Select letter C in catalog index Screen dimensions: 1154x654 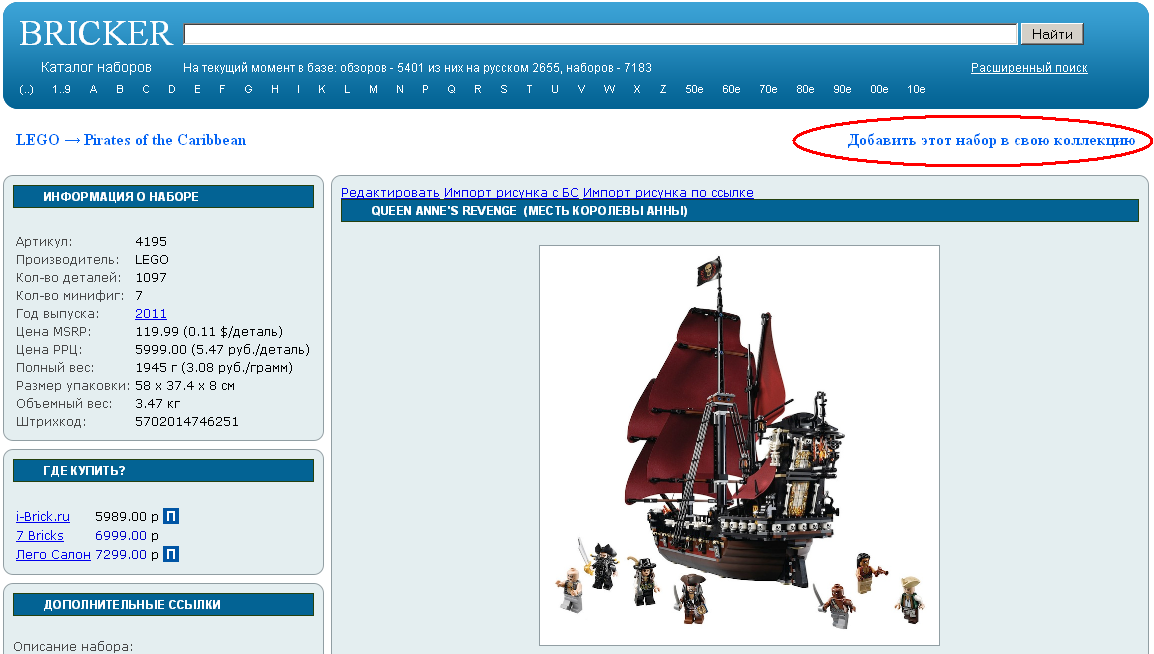146,89
